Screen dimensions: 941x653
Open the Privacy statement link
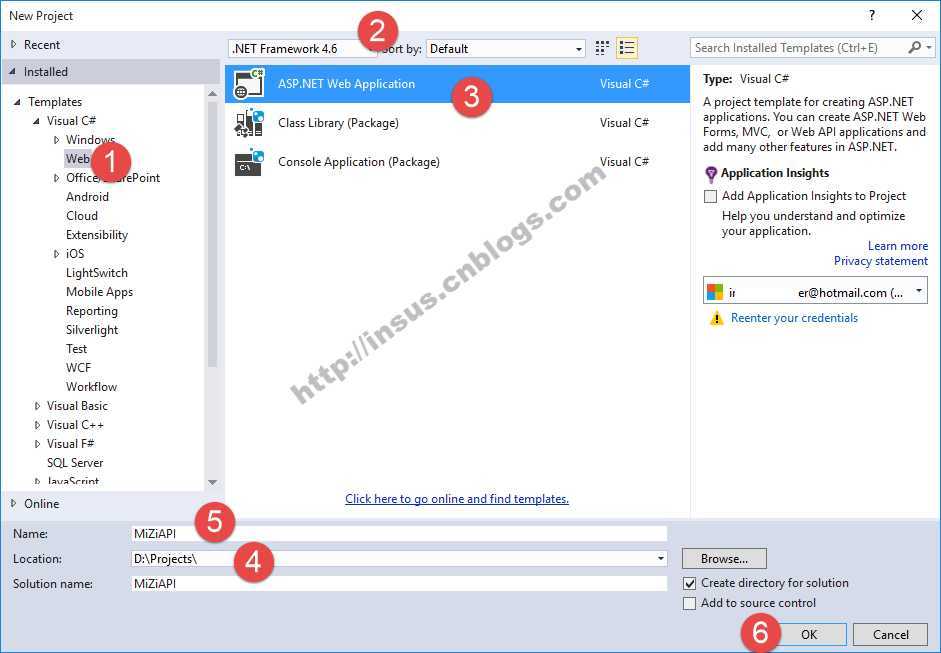point(880,261)
